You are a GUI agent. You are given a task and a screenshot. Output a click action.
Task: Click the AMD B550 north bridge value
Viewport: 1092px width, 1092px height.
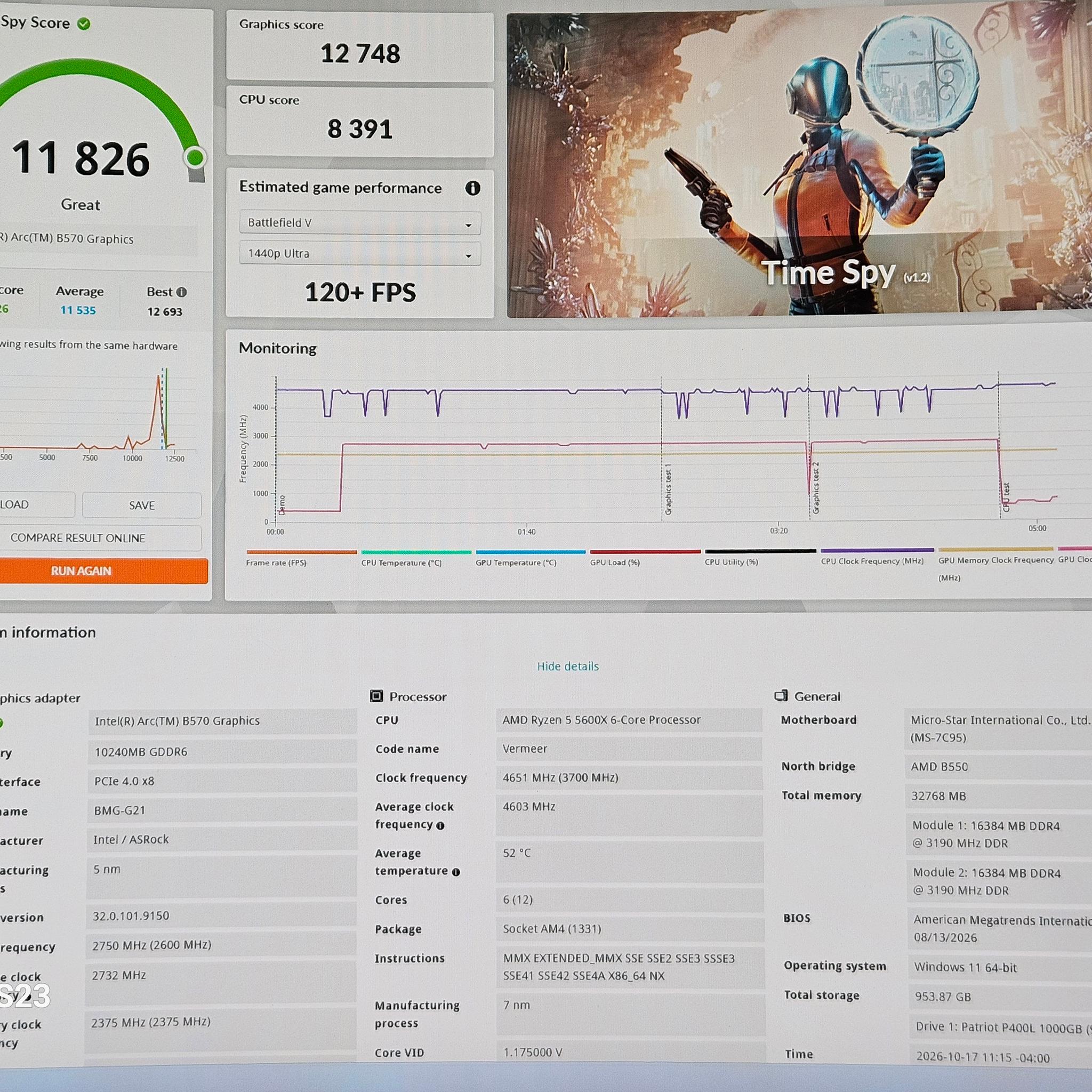point(940,767)
